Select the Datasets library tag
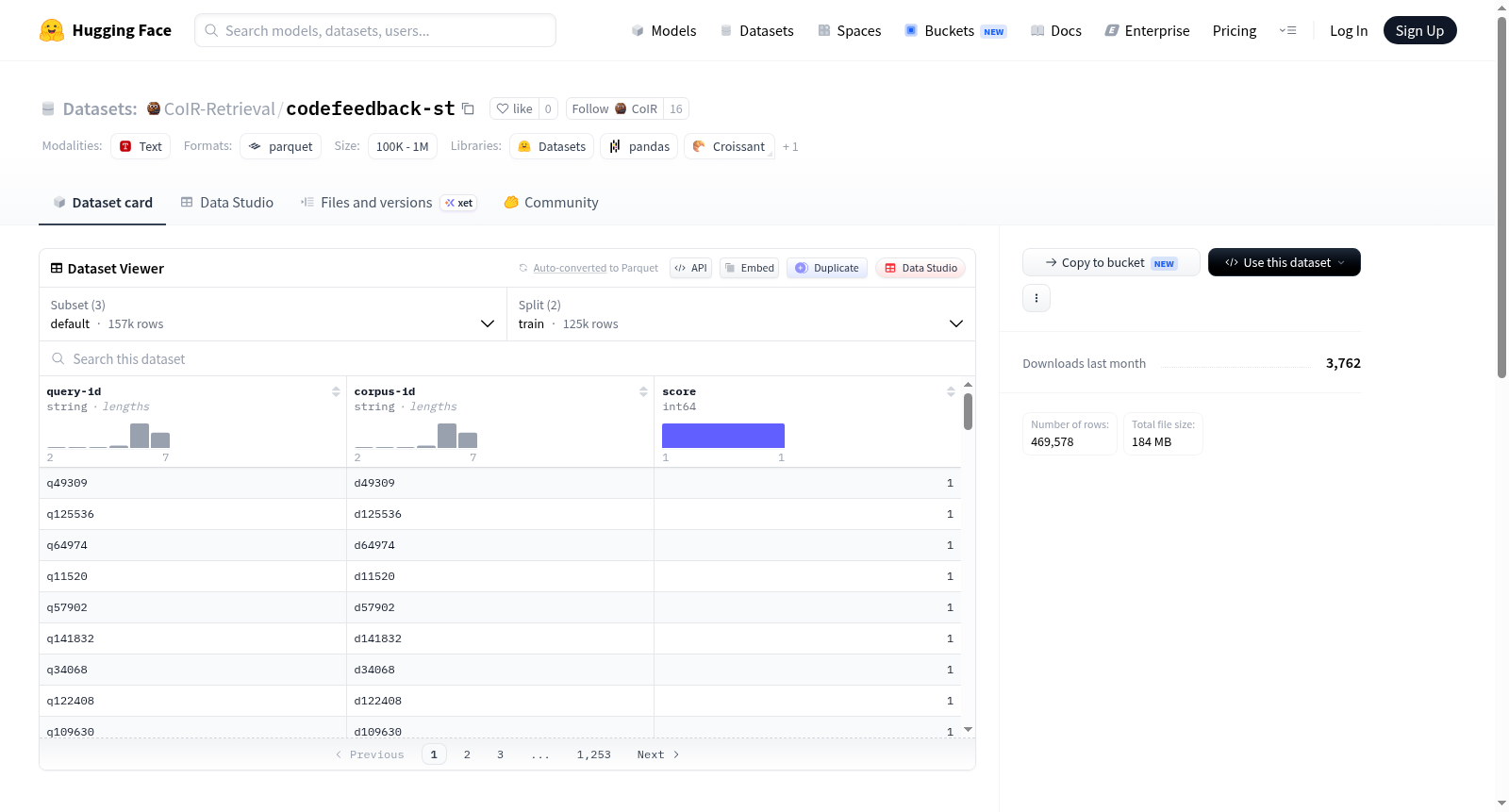 point(552,146)
